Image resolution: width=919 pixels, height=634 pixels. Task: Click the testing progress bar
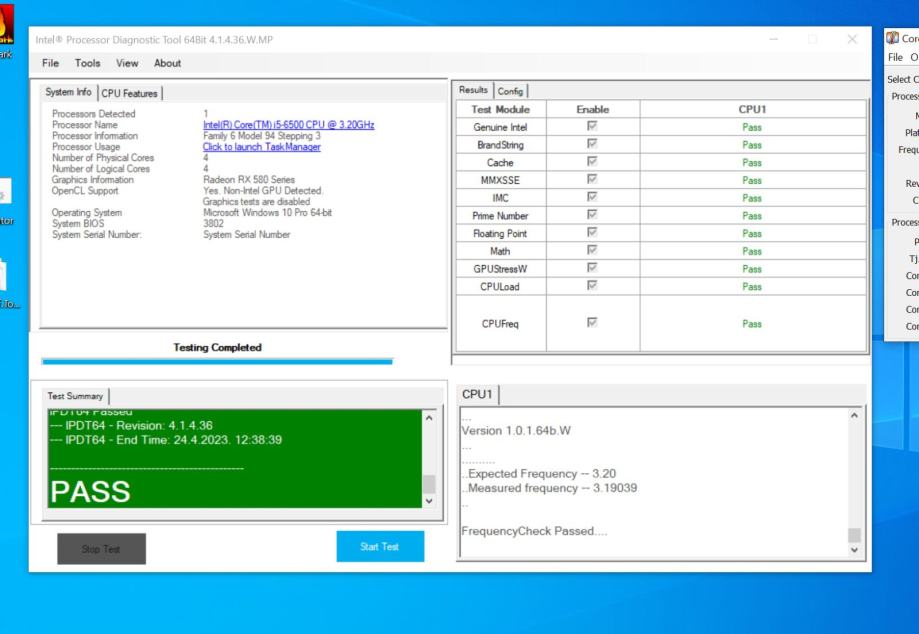217,362
